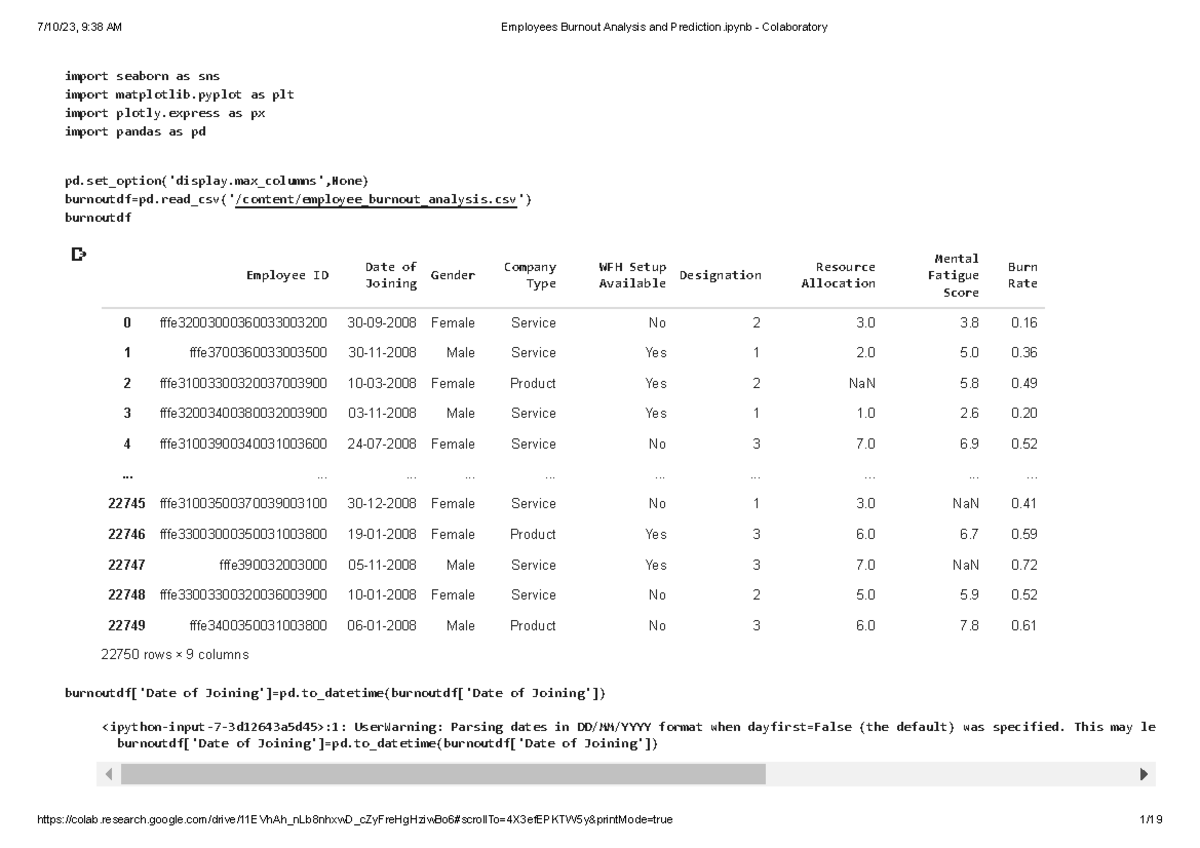Select the WFH Setup Available column header
Screen dimensions: 1200x848
[632, 275]
